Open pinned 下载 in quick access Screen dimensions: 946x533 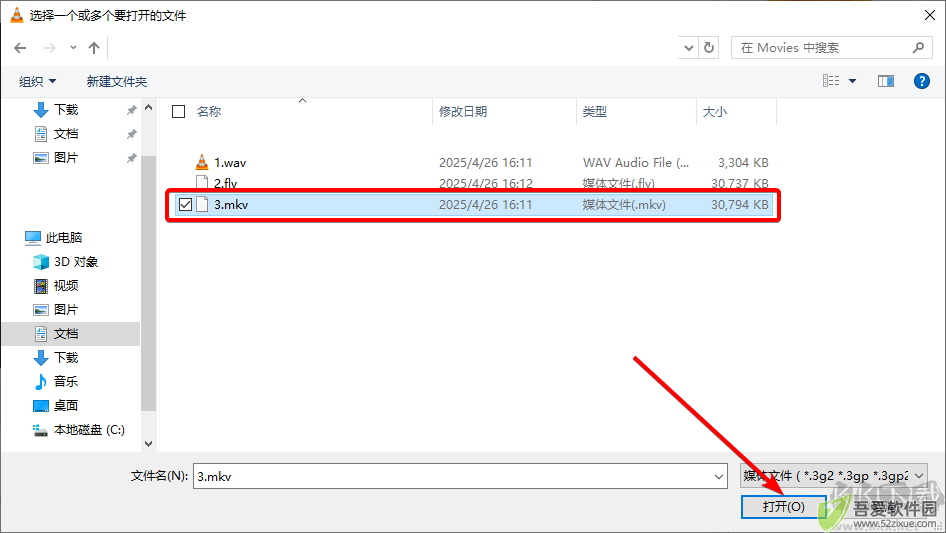[x=66, y=109]
